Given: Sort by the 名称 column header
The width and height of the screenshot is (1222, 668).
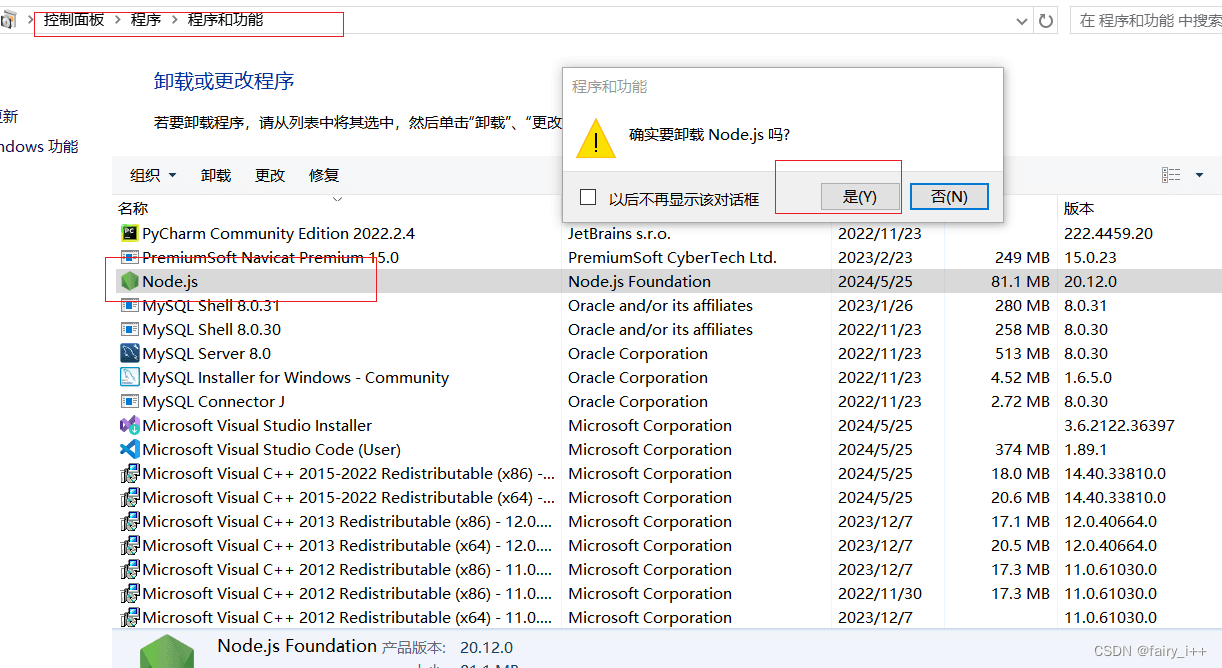Looking at the screenshot, I should click(133, 208).
